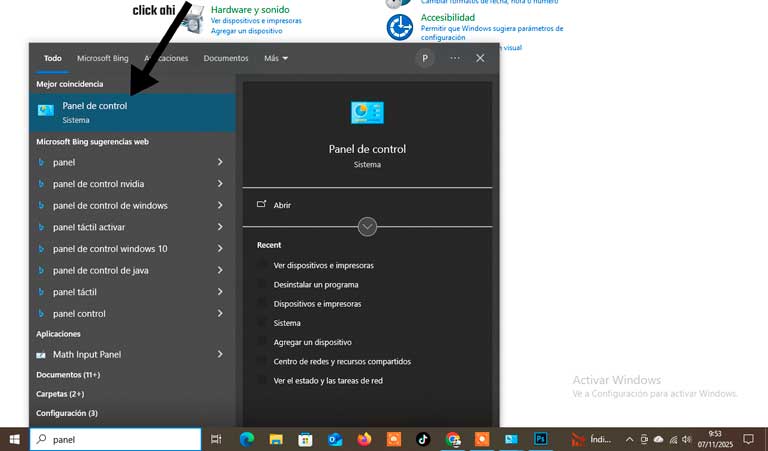Switch to Google Chrome on the taskbar
This screenshot has height=451, width=768.
click(453, 439)
